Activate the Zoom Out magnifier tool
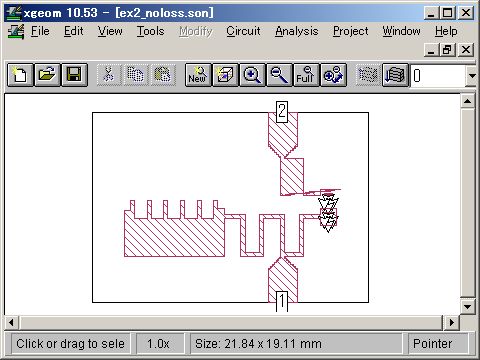This screenshot has width=480, height=360. coord(279,75)
